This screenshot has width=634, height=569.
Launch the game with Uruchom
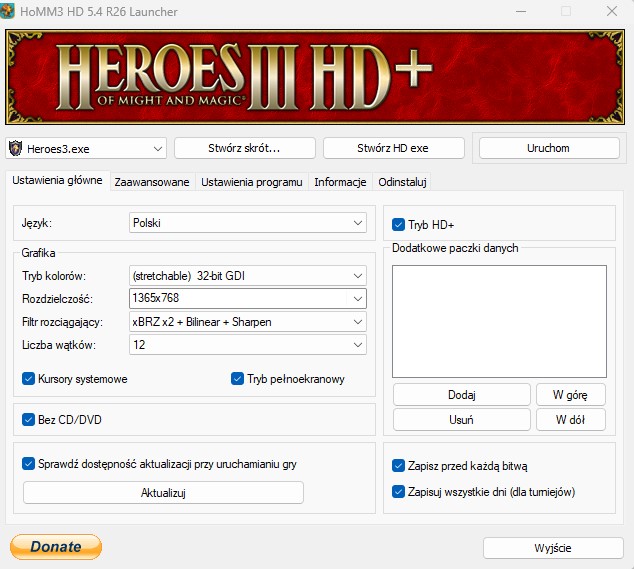point(549,148)
